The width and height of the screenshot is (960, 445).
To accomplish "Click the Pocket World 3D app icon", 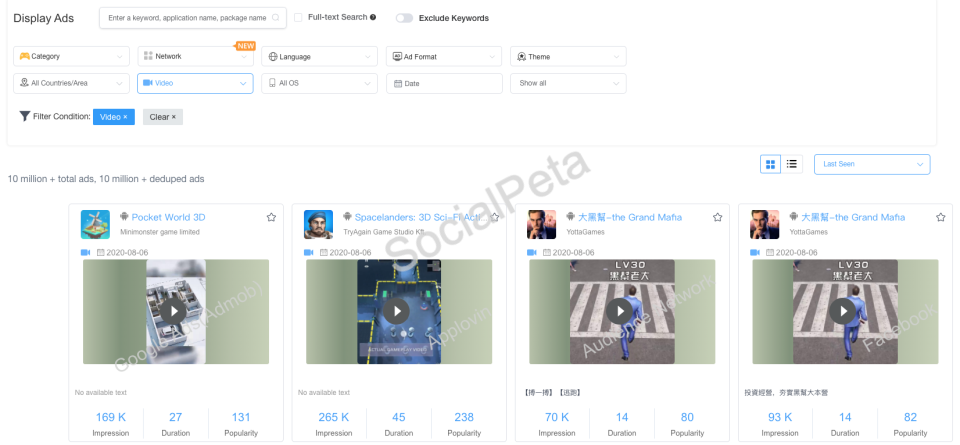I will [x=96, y=225].
